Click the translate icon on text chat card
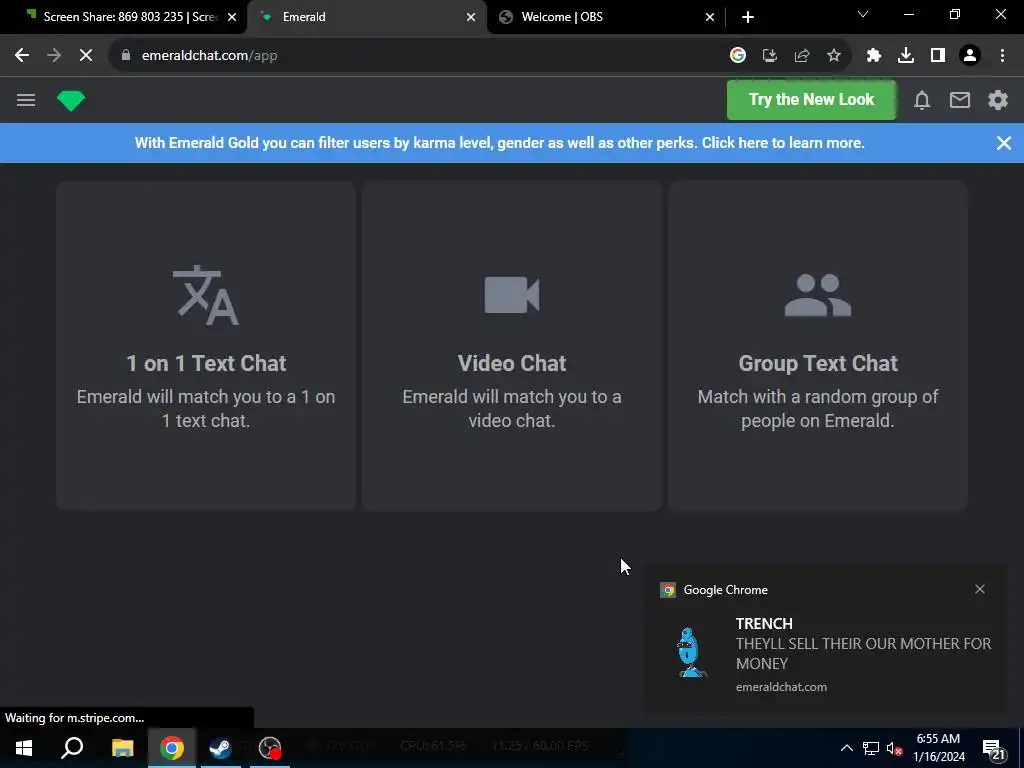1024x768 pixels. (x=206, y=295)
